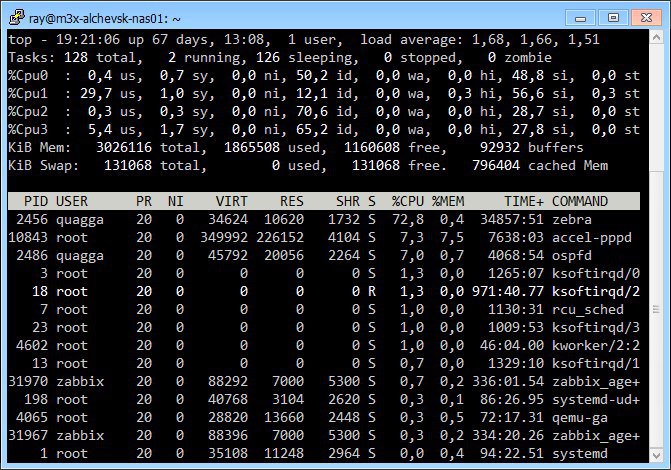Click the quagga user of ospfd row

tap(80, 256)
